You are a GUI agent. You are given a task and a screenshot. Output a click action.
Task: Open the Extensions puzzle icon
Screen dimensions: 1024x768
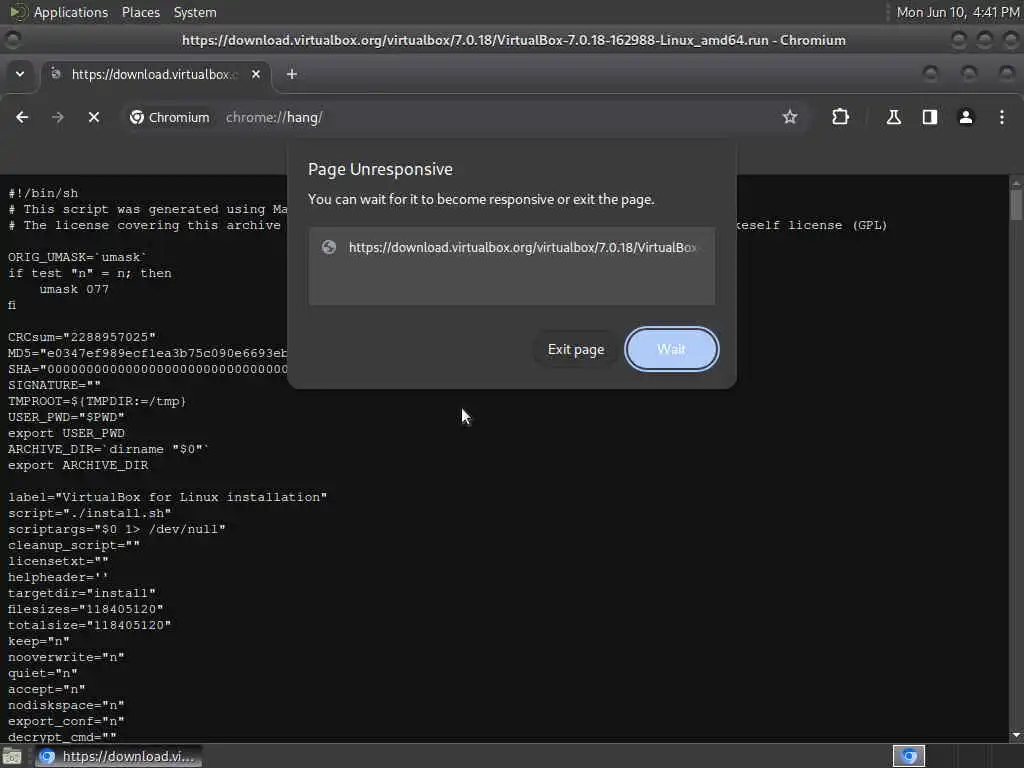tap(840, 117)
